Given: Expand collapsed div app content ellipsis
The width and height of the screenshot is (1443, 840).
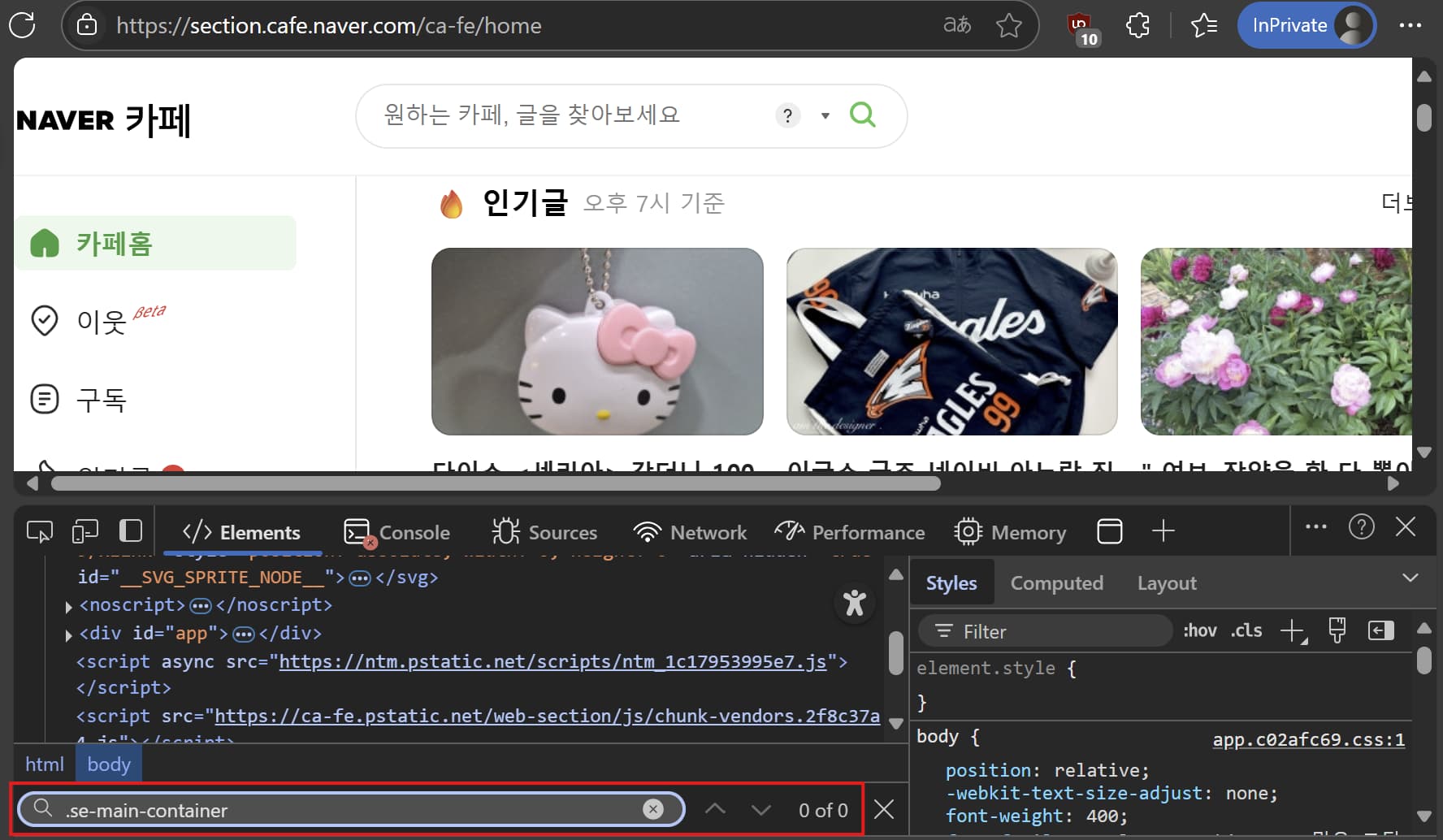Looking at the screenshot, I should pos(244,634).
